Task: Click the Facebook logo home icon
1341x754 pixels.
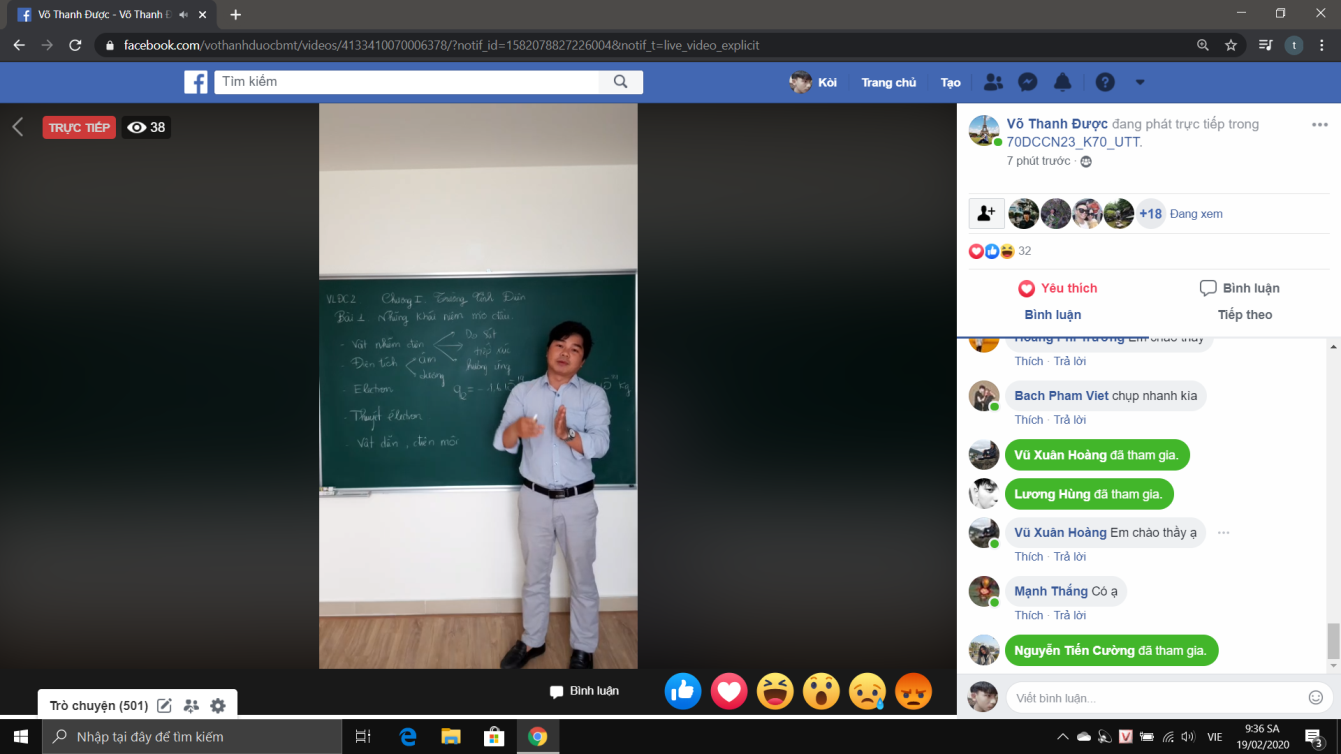Action: [x=196, y=82]
